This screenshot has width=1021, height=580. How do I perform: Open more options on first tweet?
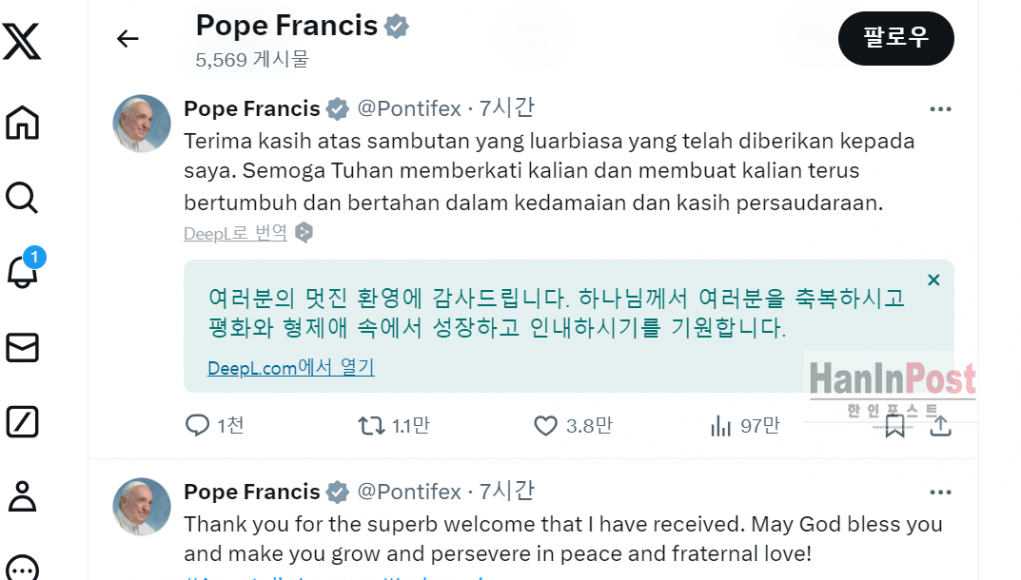940,109
